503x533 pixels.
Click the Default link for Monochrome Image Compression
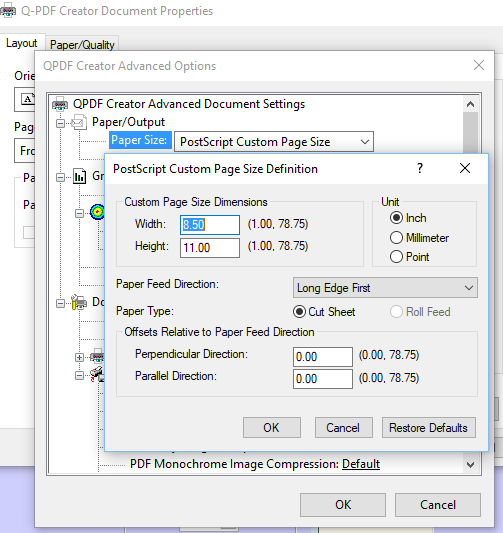click(x=361, y=464)
